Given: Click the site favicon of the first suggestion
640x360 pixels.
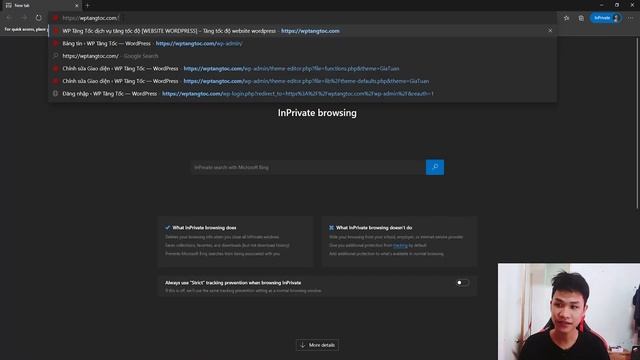Looking at the screenshot, I should click(56, 31).
